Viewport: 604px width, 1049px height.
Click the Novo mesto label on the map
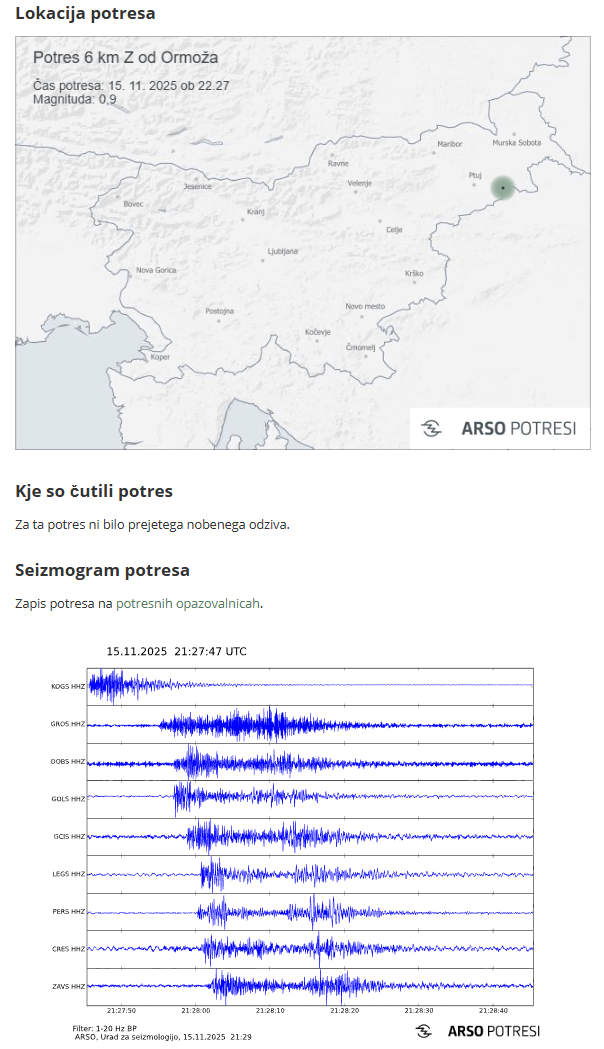pyautogui.click(x=365, y=306)
